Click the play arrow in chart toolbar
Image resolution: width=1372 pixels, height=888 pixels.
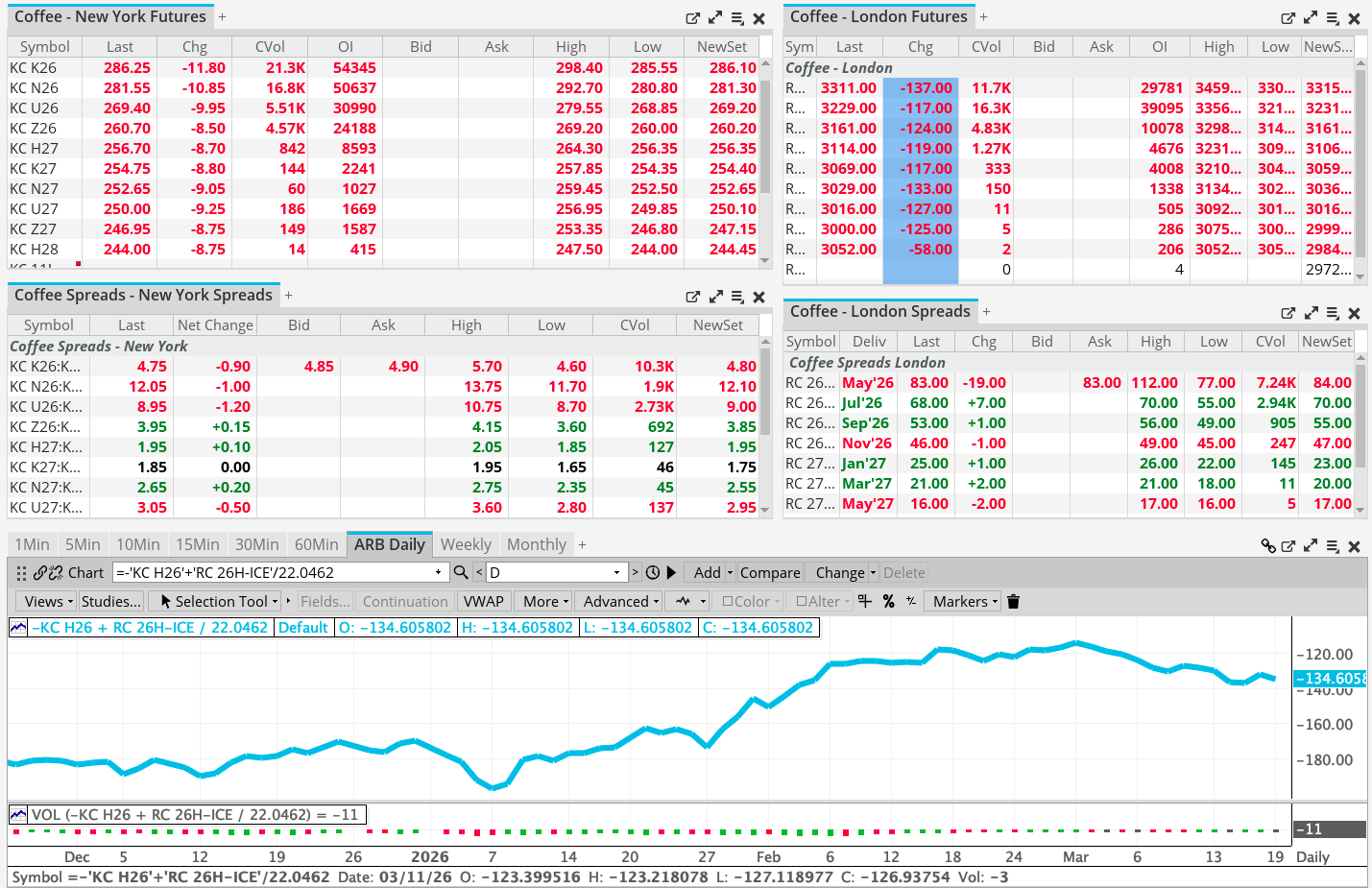[671, 572]
